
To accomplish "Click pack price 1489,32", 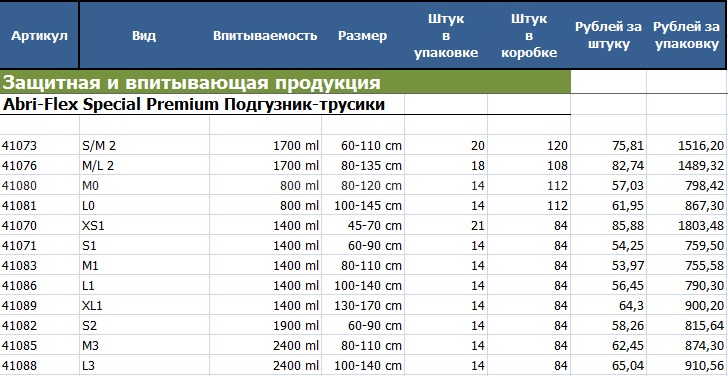I will coord(687,166).
